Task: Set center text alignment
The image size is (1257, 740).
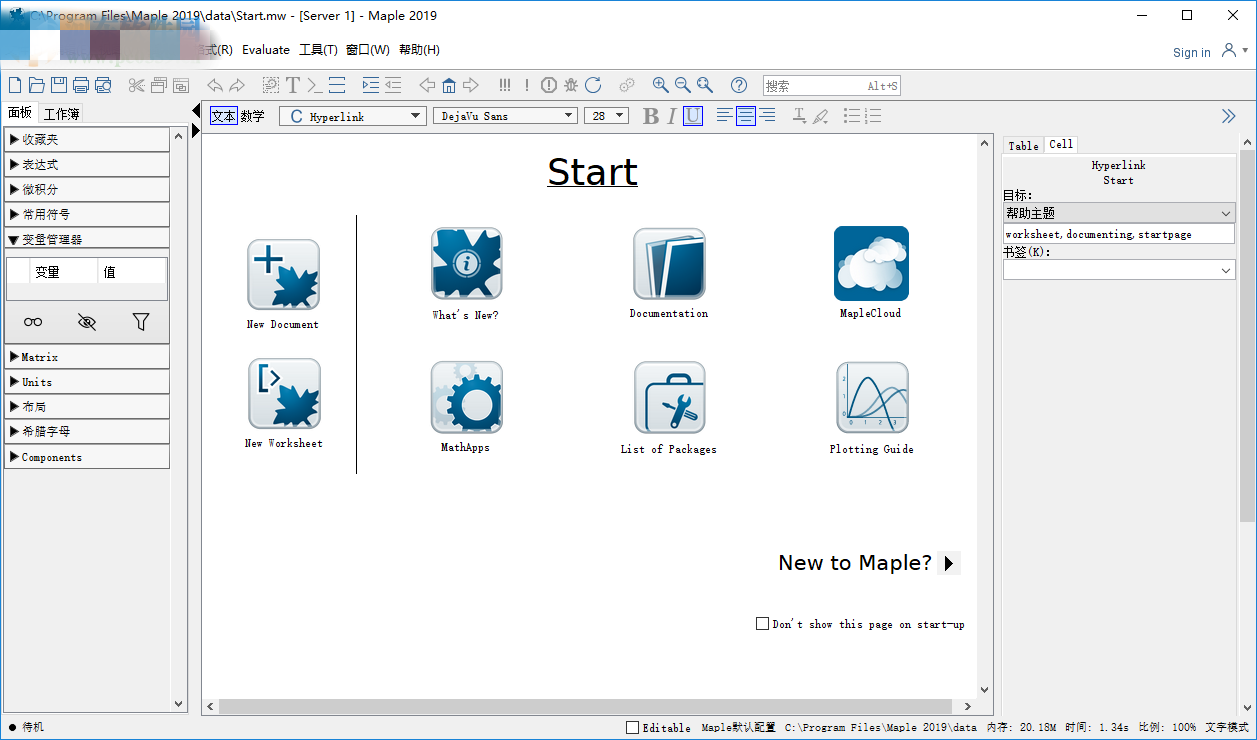Action: tap(746, 116)
